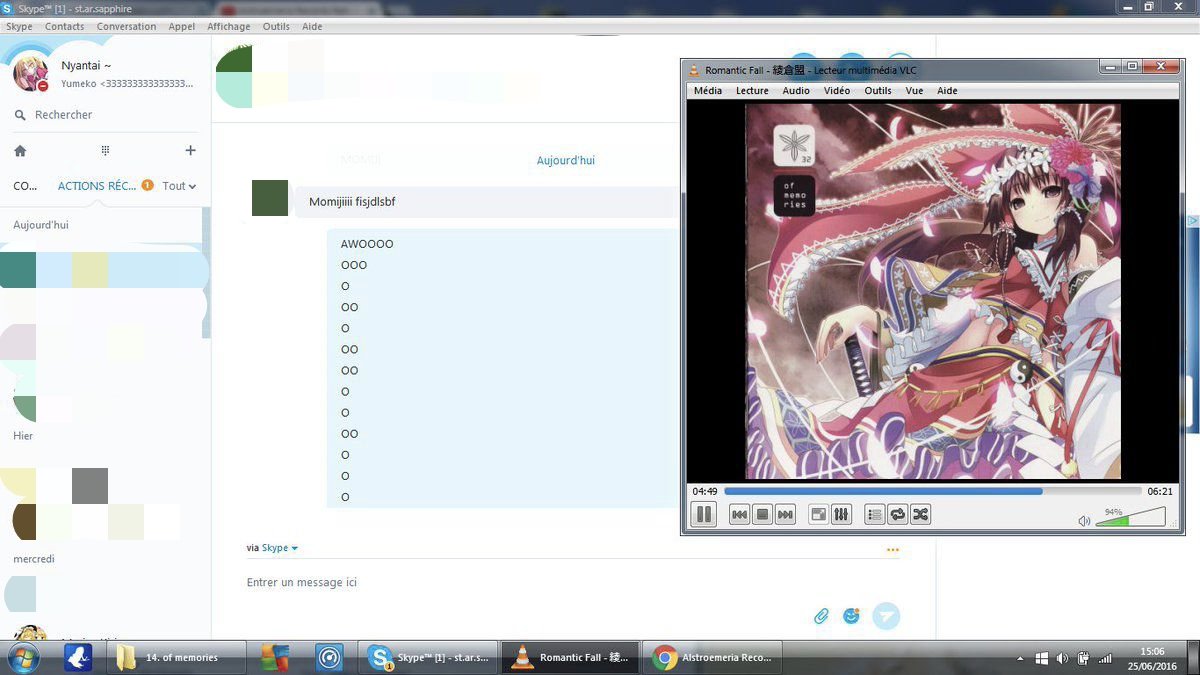
Task: Click the Skype Rechercher search field
Action: click(x=105, y=115)
